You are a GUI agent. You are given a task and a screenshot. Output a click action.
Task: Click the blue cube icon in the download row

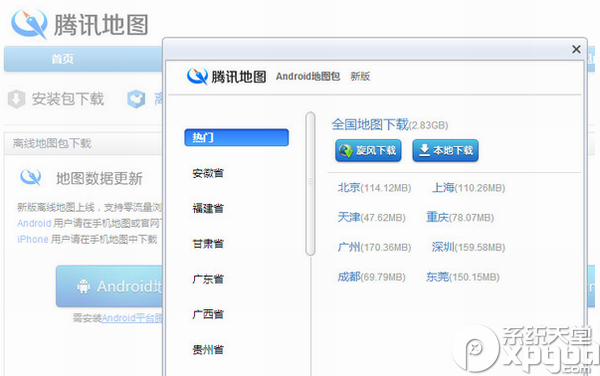[136, 99]
